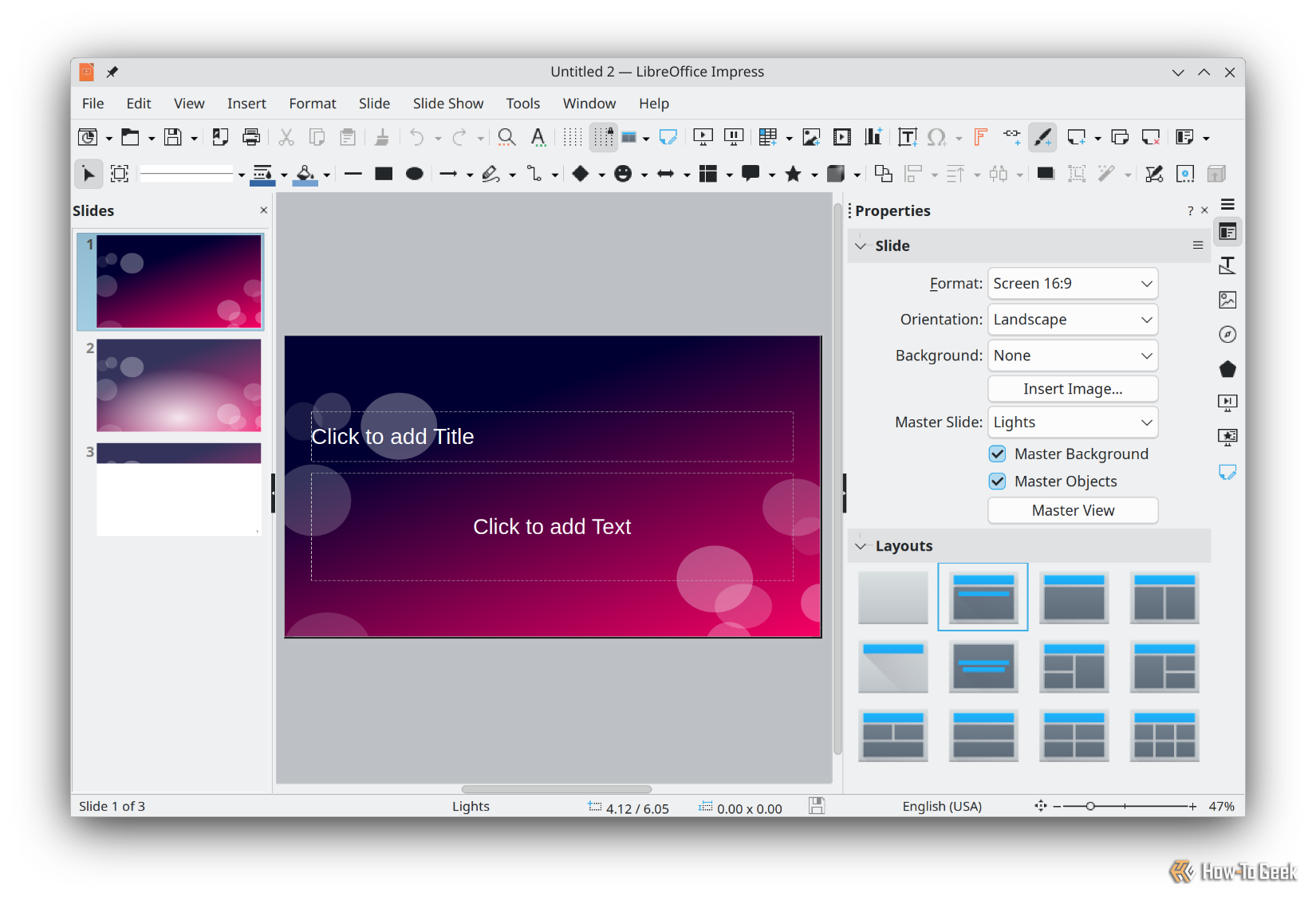Insert an image from the toolbar

tap(811, 137)
